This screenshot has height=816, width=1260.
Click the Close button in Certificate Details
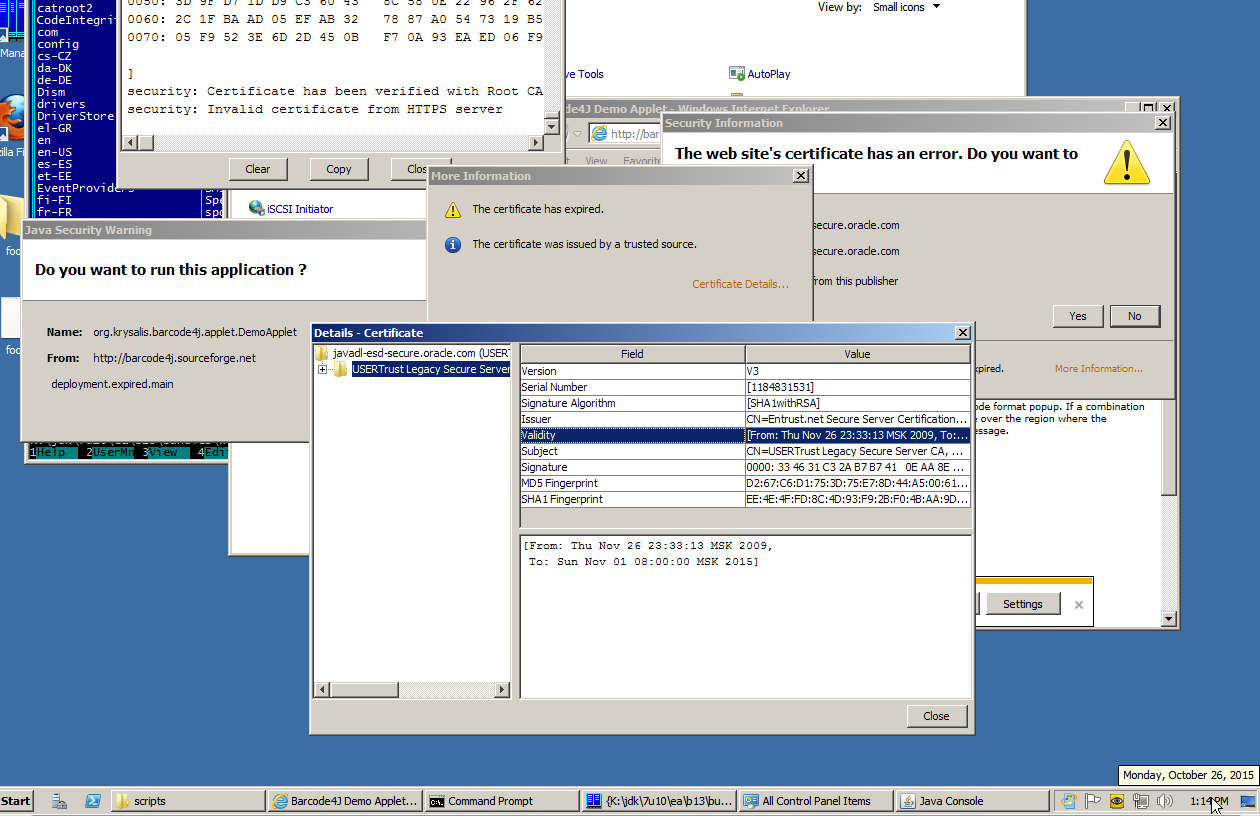pos(936,716)
